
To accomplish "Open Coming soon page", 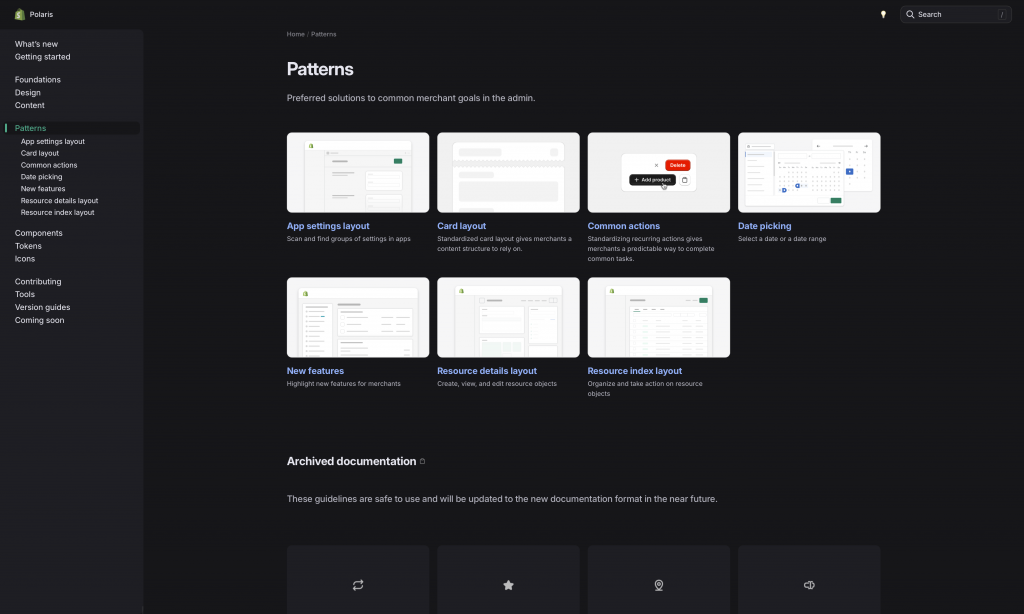I will tap(40, 320).
